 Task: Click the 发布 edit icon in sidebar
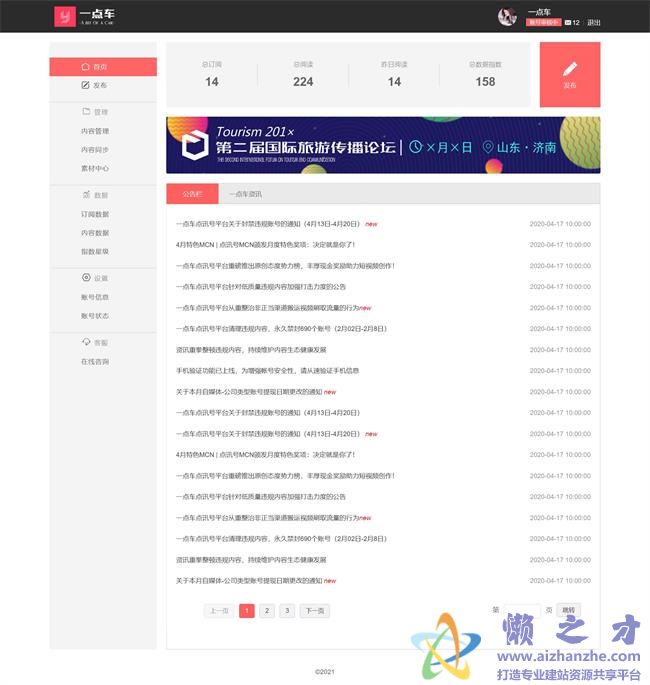tap(85, 85)
